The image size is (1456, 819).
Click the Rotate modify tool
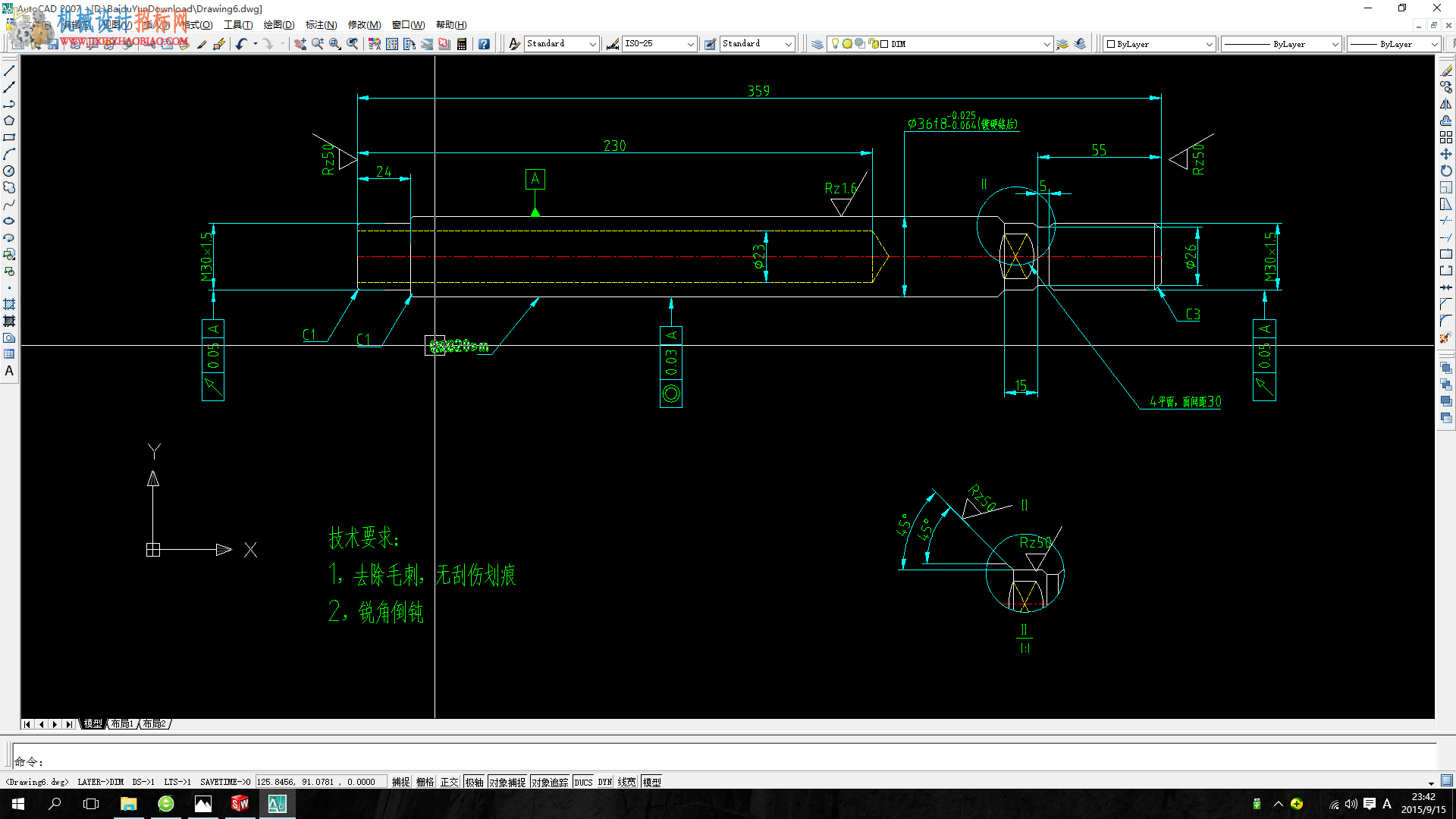click(x=1446, y=171)
